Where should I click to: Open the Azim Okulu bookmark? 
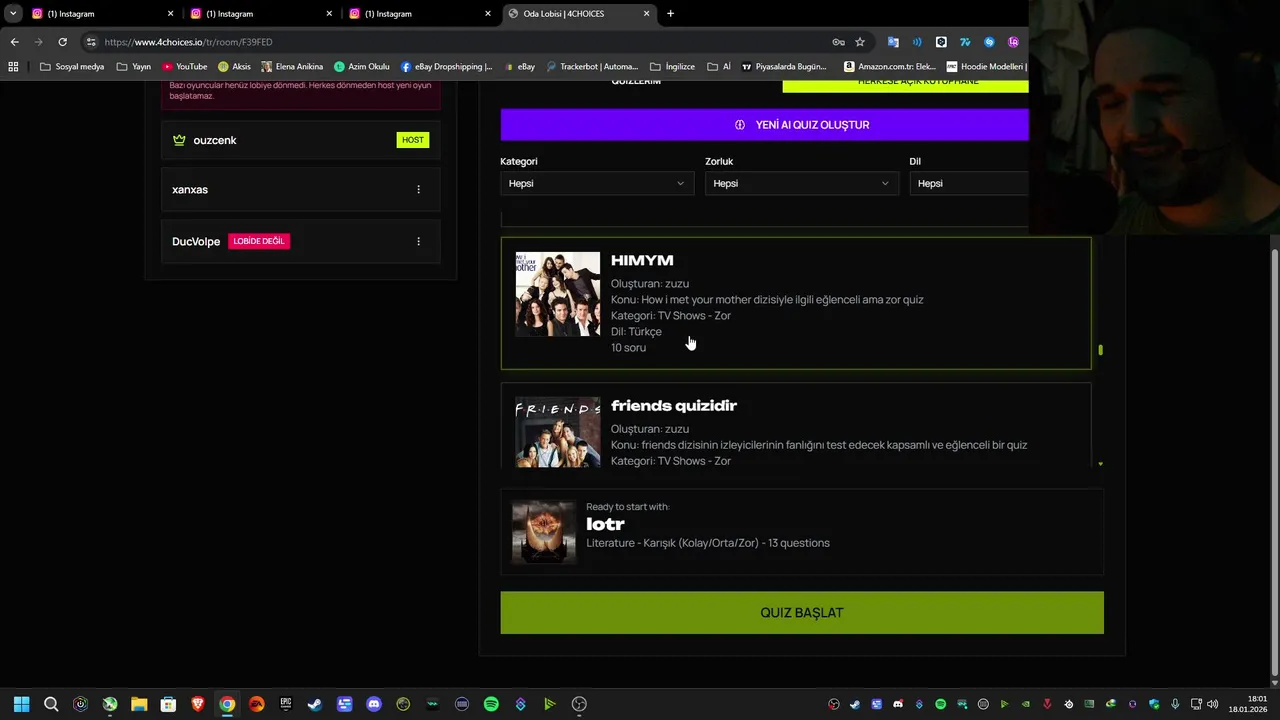[x=361, y=67]
